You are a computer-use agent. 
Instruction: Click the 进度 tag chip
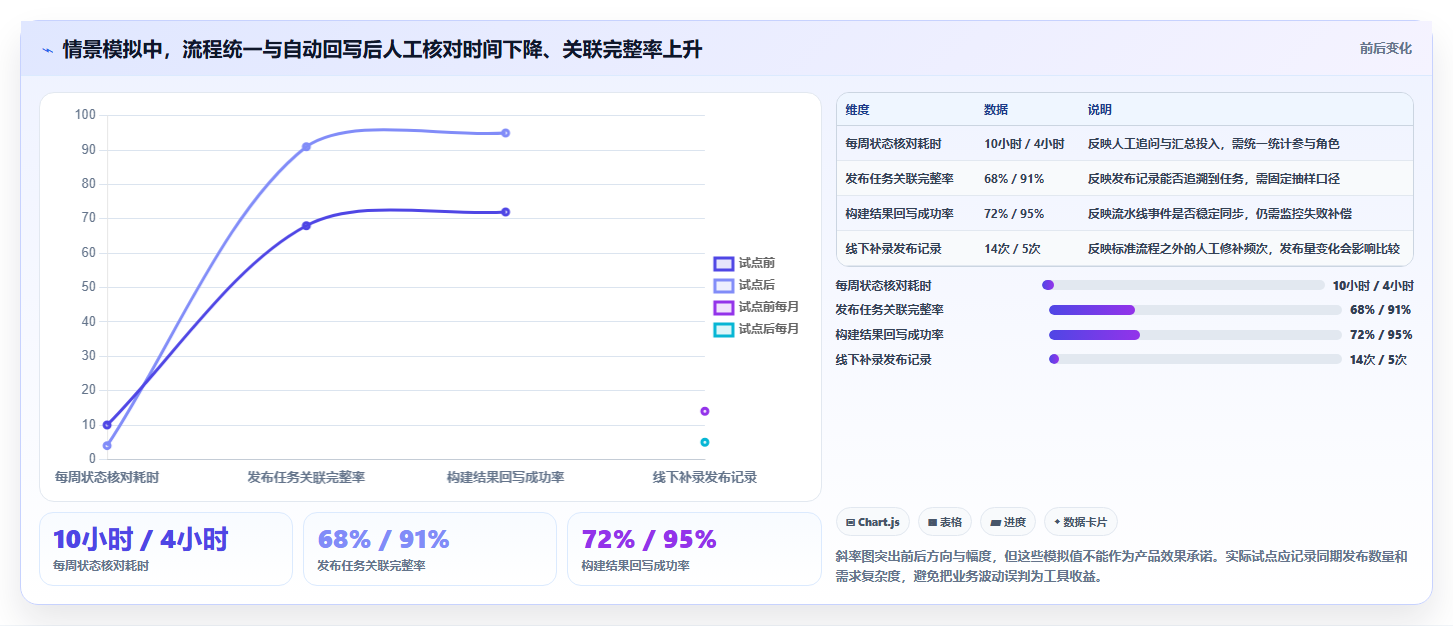(x=1008, y=522)
